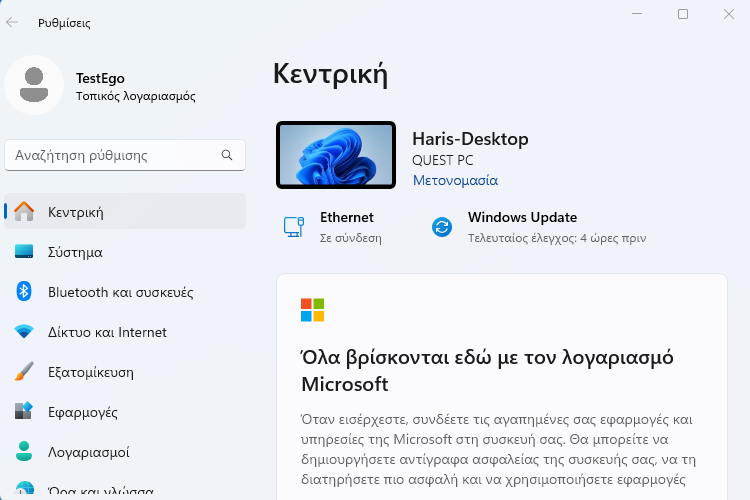Click the search magnifier icon

pyautogui.click(x=227, y=155)
